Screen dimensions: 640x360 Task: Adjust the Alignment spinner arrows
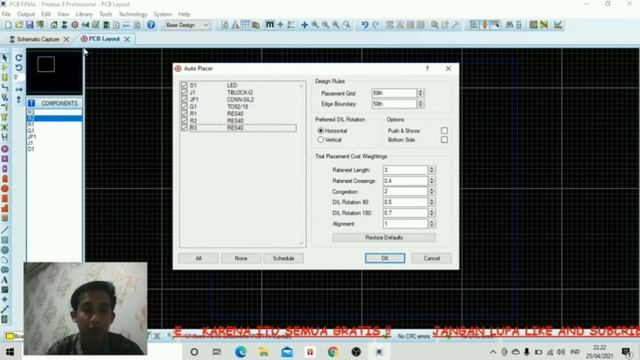[x=431, y=224]
